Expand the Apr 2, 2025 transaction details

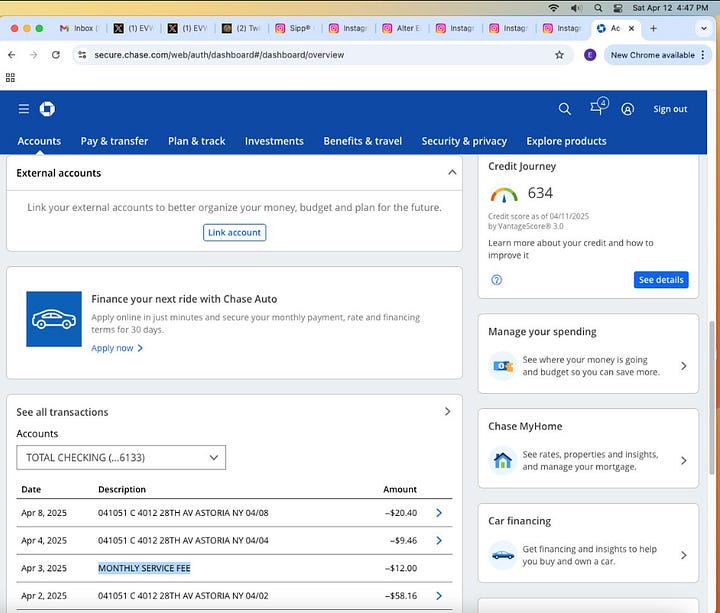pos(439,596)
